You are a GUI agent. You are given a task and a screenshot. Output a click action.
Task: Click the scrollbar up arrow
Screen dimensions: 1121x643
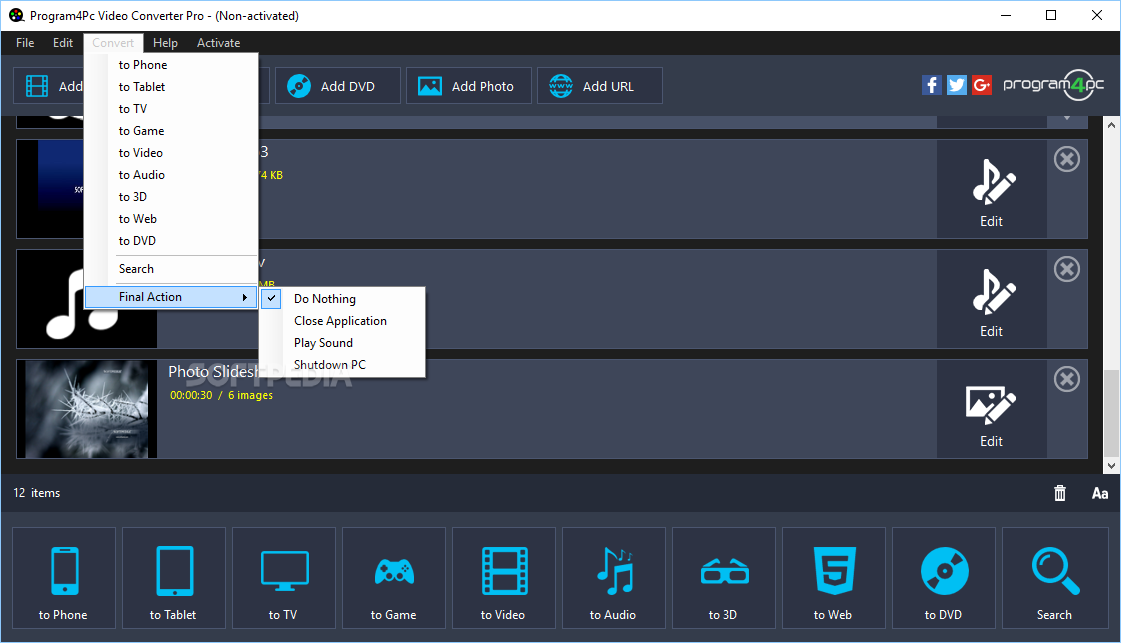point(1111,125)
